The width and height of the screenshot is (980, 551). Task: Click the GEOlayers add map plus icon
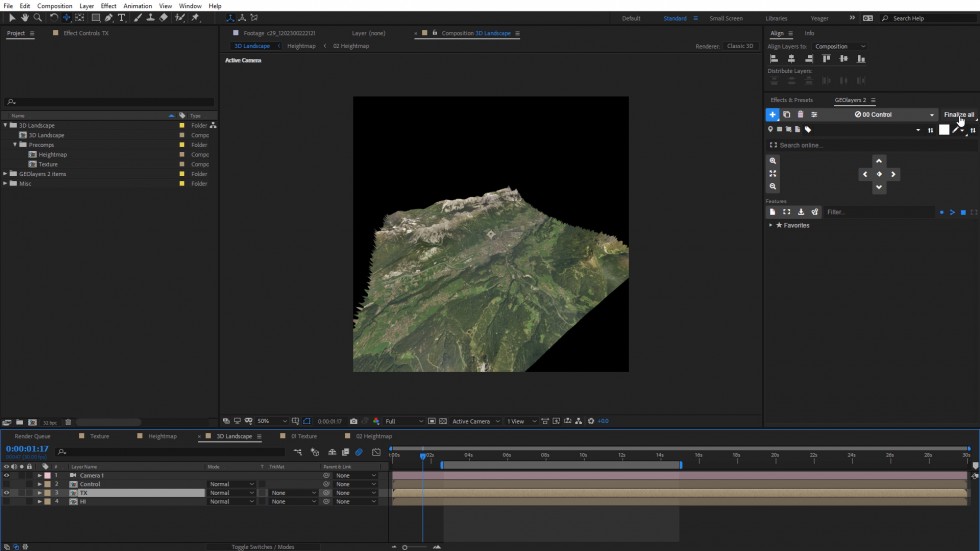(x=773, y=115)
